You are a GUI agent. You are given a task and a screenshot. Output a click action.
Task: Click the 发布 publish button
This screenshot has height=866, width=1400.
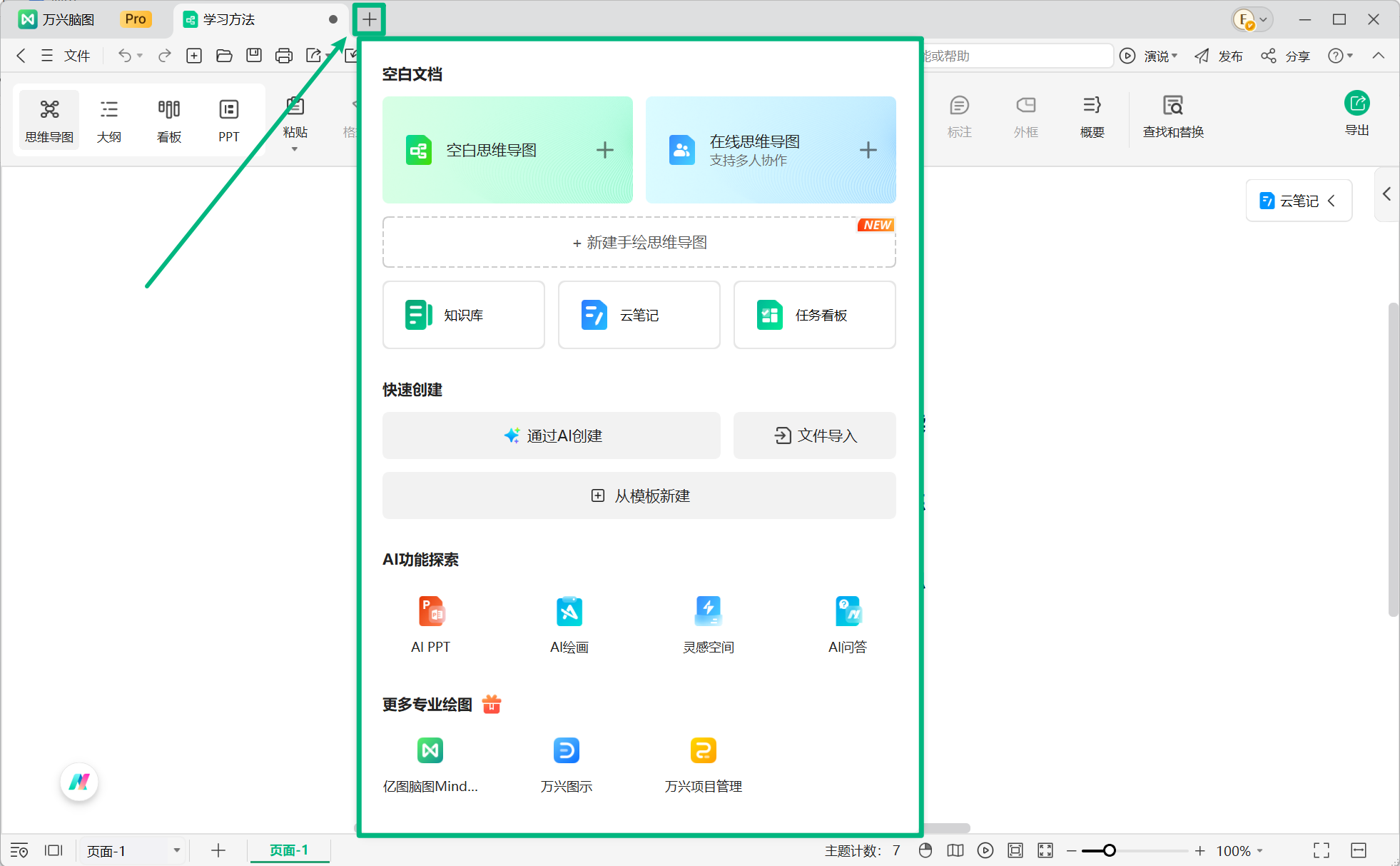pos(1218,56)
